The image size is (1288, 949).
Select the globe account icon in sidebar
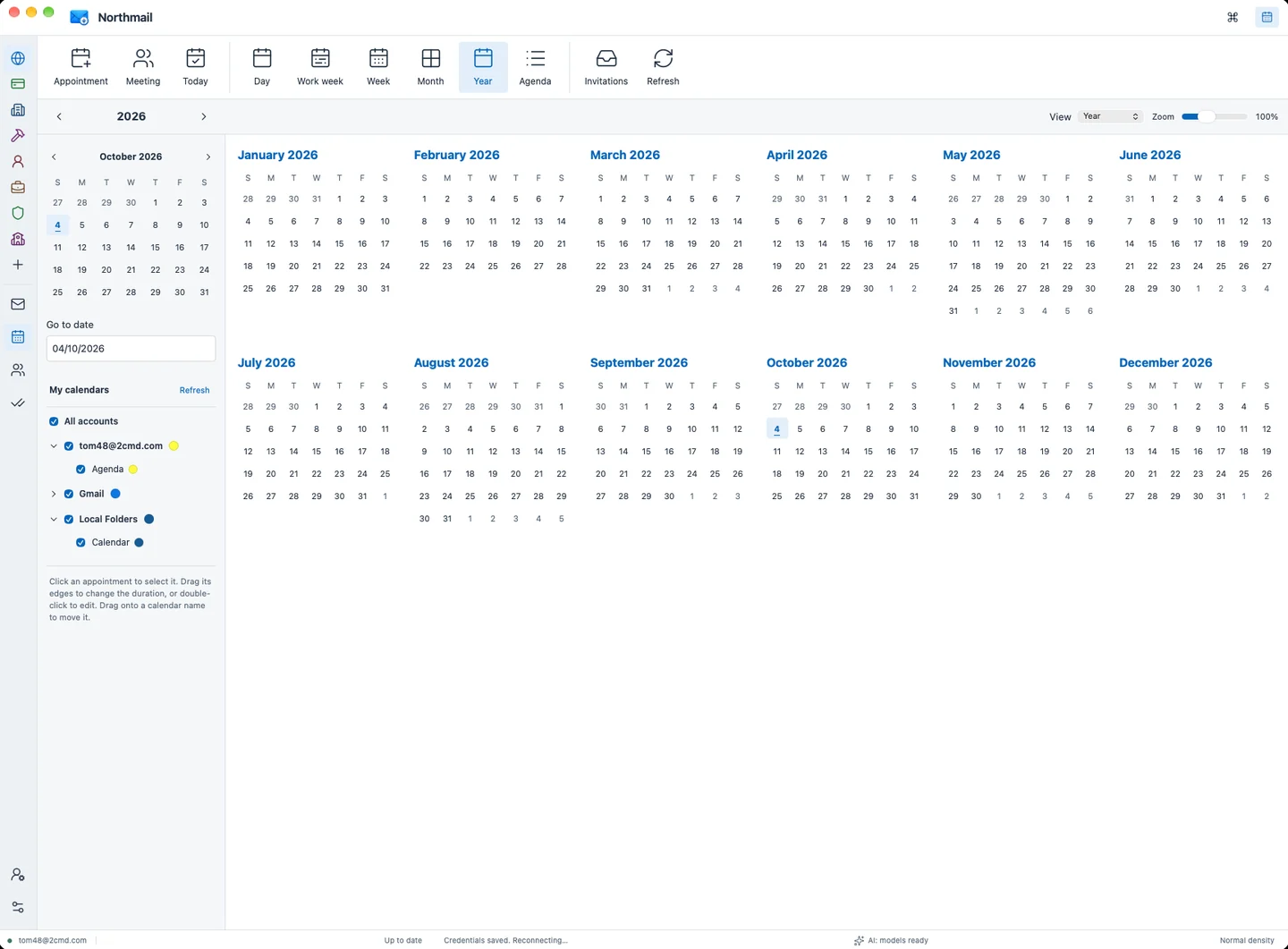18,58
